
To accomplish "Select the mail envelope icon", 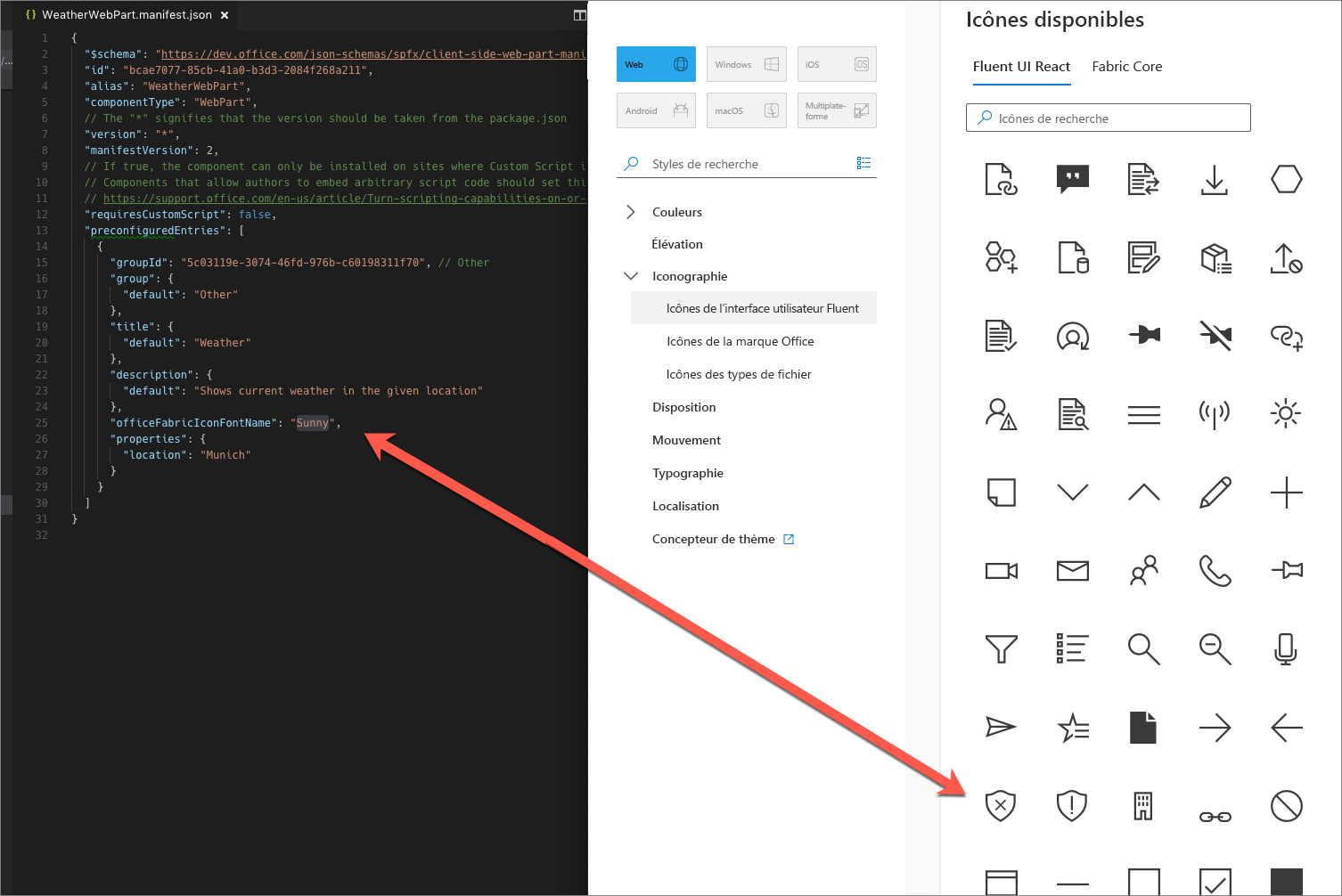I will 1072,571.
